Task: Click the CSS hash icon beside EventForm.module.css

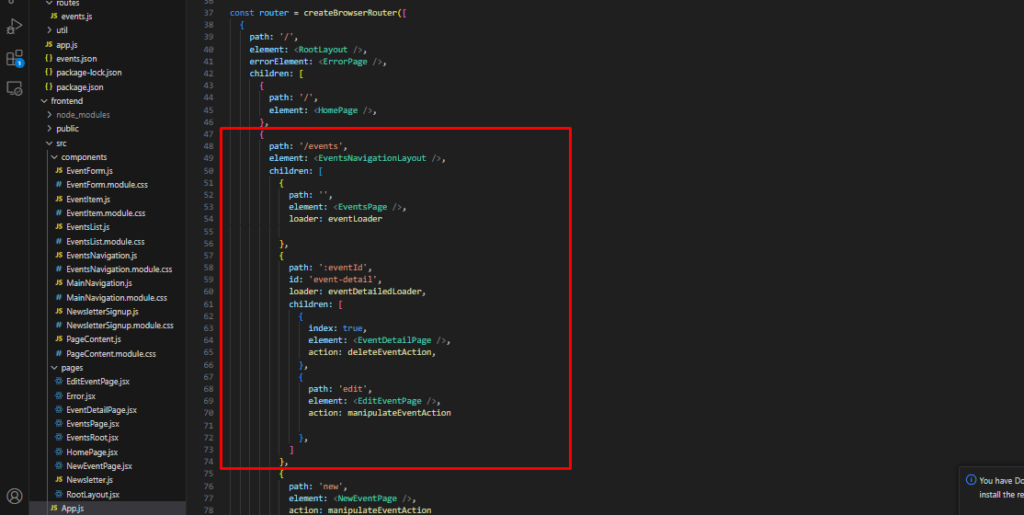Action: [x=58, y=185]
